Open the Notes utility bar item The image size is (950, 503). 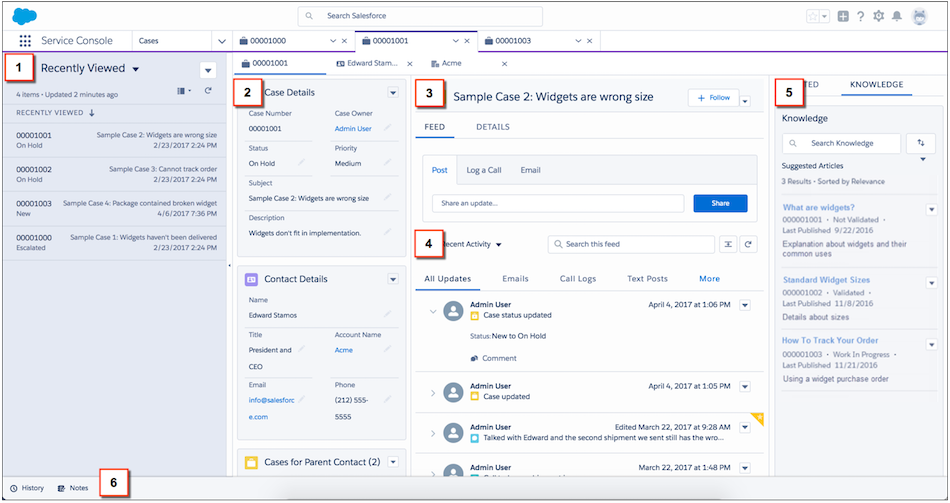[73, 488]
